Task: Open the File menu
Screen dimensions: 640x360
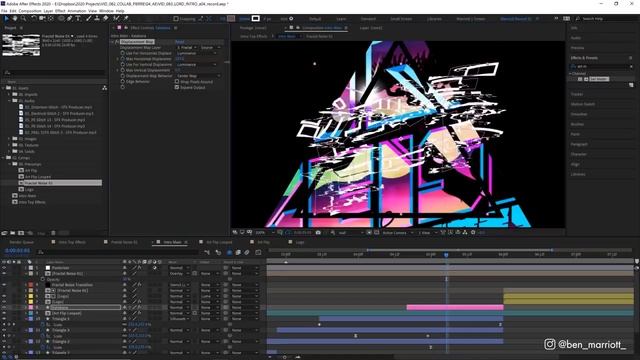Action: tap(4, 11)
